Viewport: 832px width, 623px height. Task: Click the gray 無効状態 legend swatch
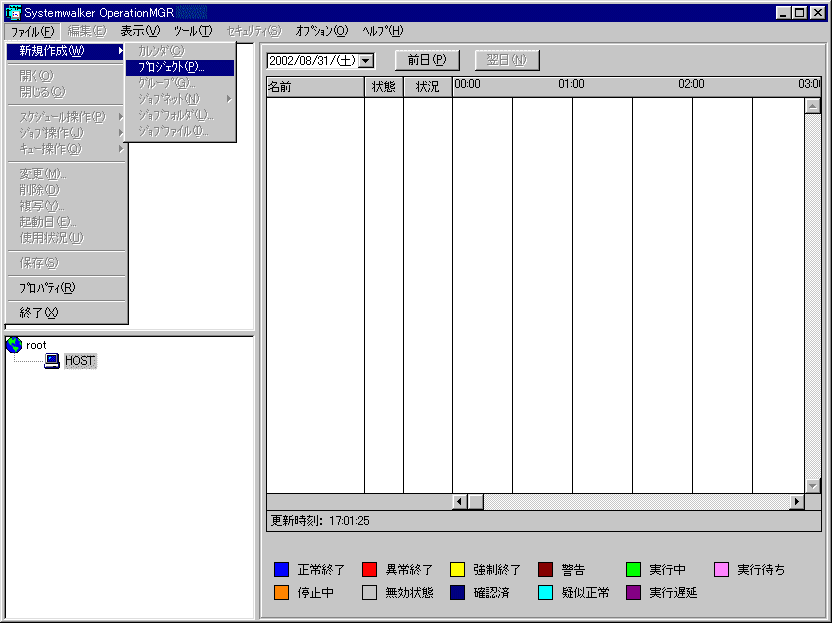(369, 592)
